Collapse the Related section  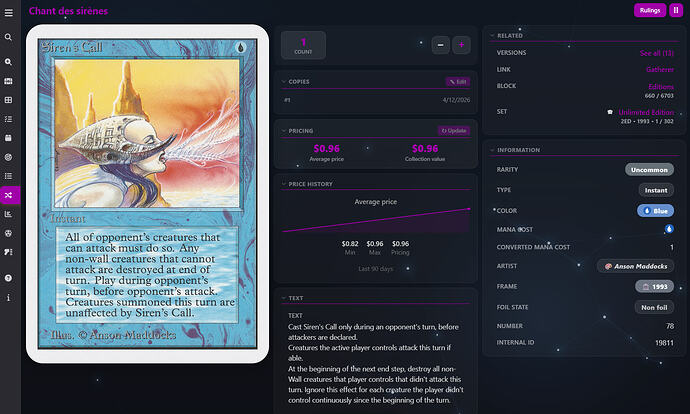(x=492, y=36)
